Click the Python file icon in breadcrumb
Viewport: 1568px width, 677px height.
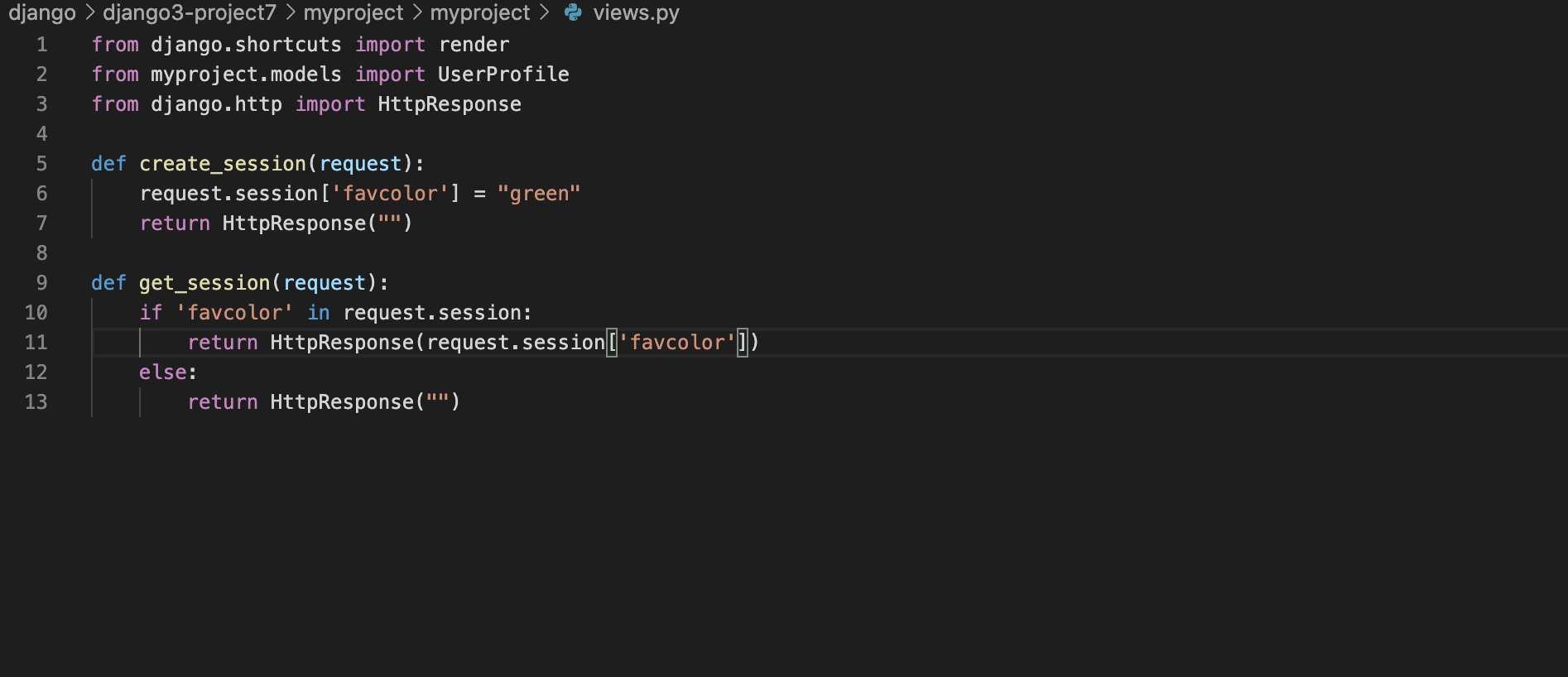pyautogui.click(x=573, y=12)
